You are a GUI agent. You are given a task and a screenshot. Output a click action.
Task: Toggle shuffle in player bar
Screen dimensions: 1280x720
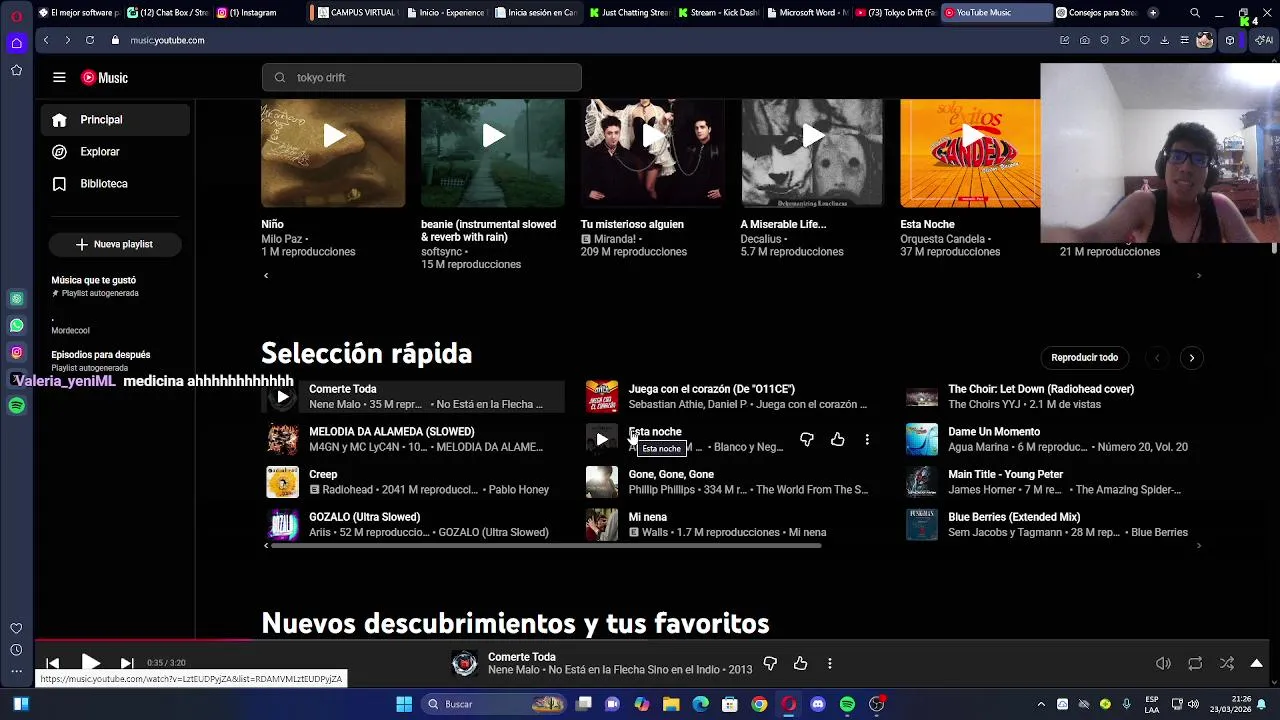[x=1227, y=663]
